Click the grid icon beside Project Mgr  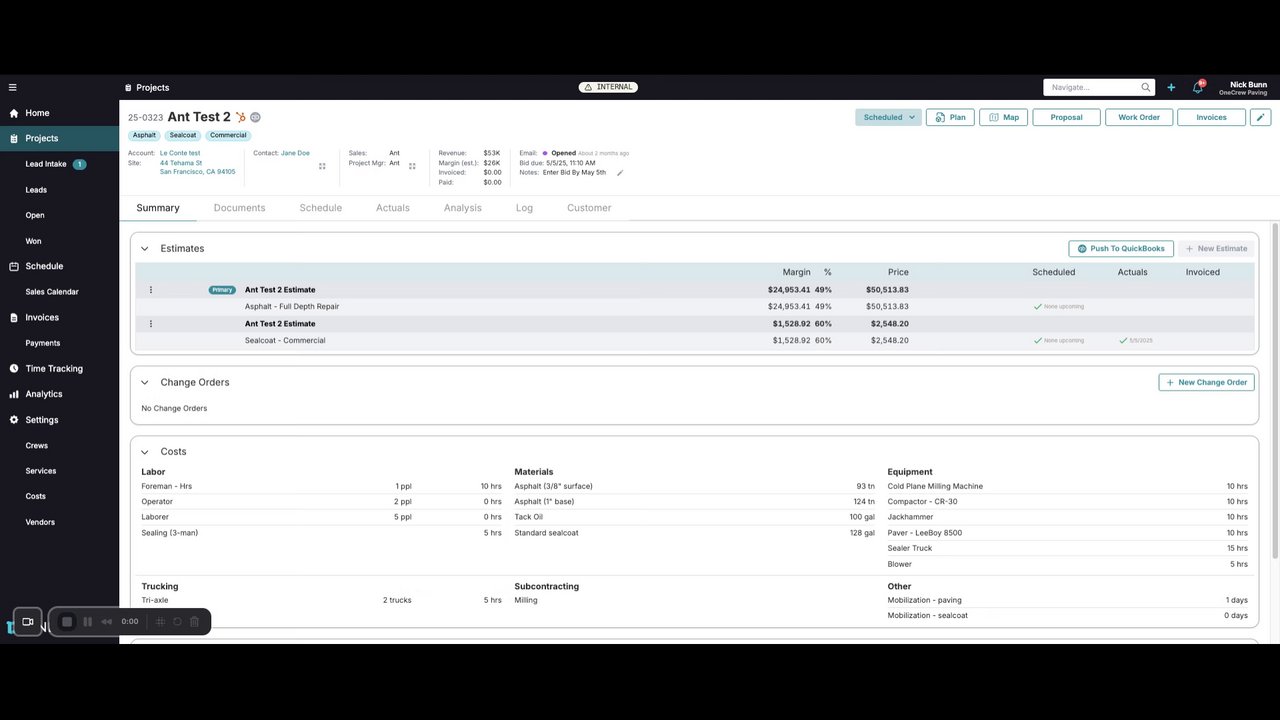(x=412, y=166)
